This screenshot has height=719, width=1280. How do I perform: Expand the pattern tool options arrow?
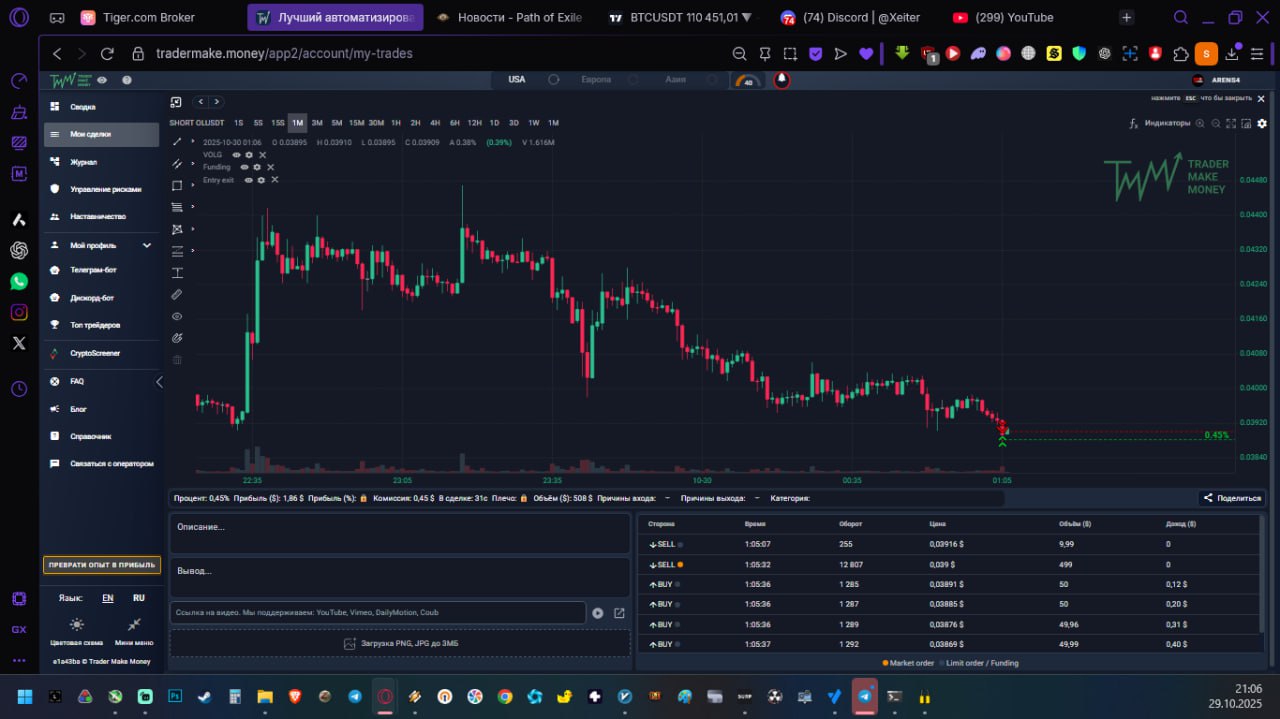tap(192, 229)
